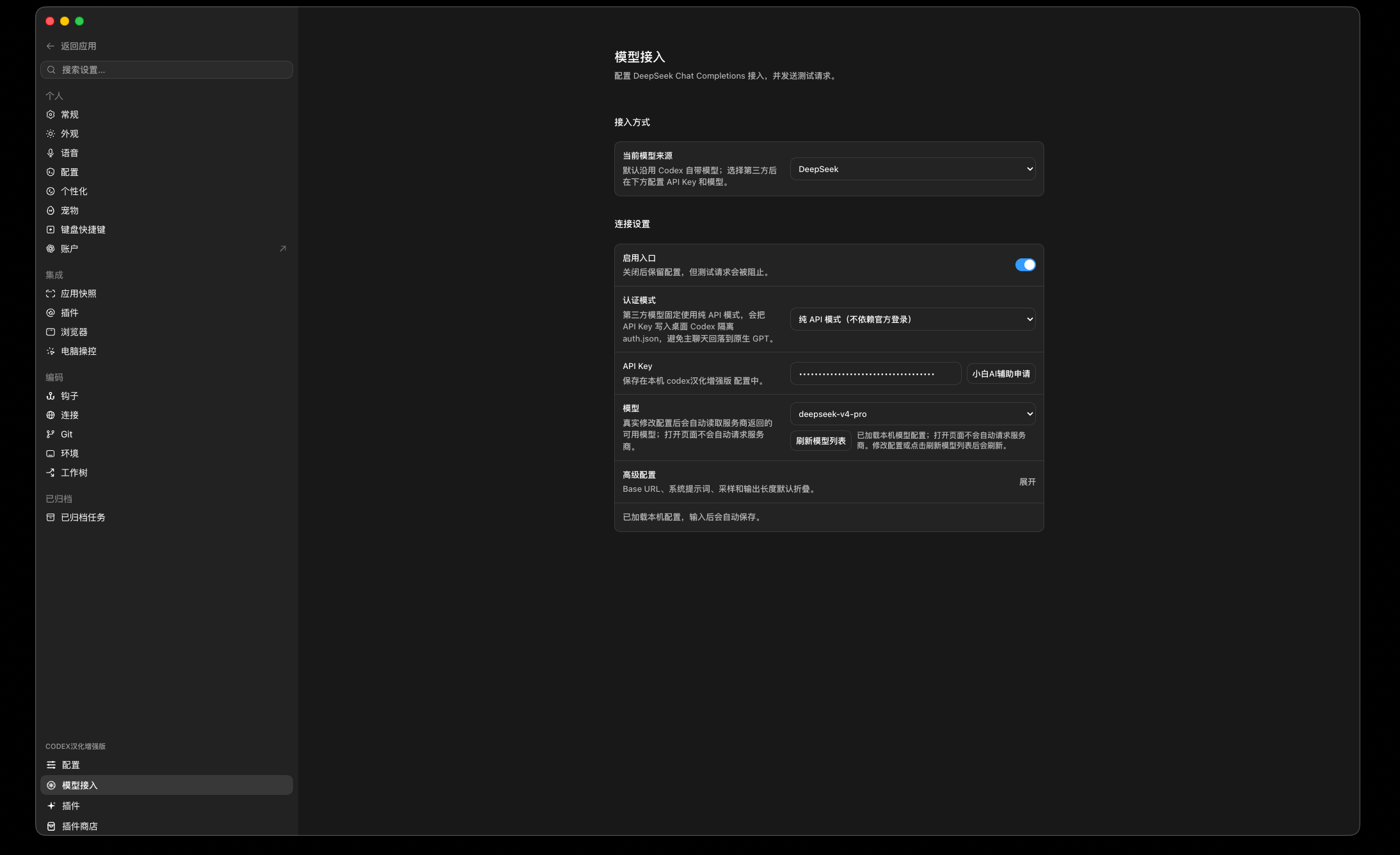Viewport: 1400px width, 855px height.
Task: Click the magnifier icon in the search box
Action: click(51, 70)
